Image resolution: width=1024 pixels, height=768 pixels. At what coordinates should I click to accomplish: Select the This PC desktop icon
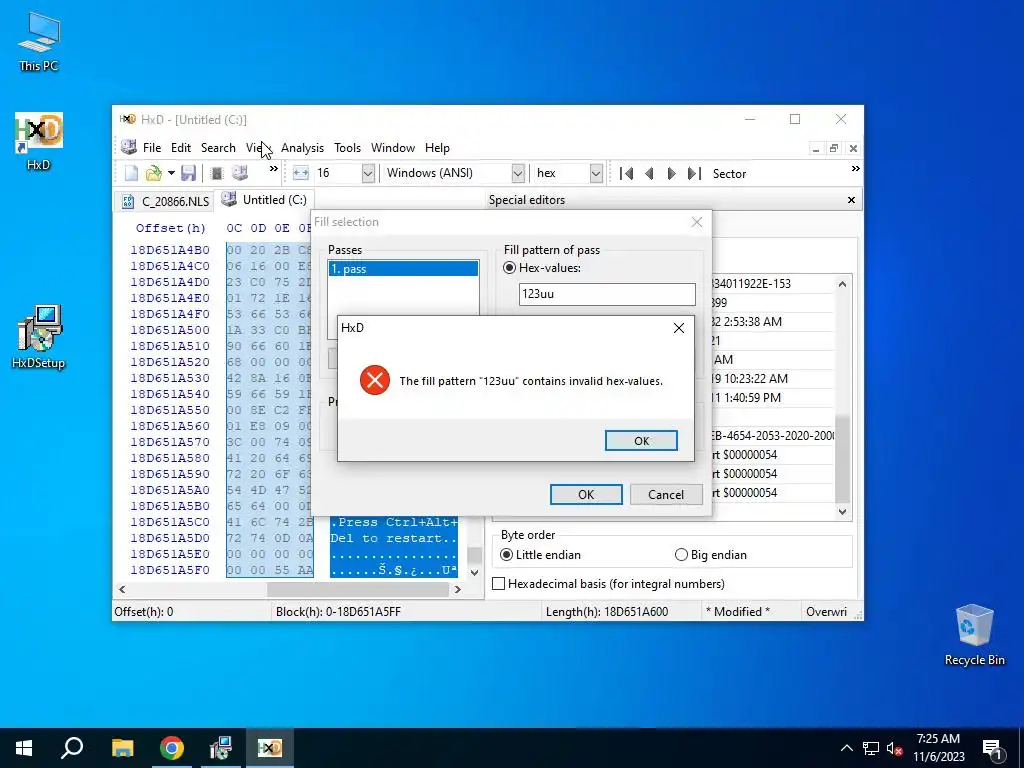39,41
